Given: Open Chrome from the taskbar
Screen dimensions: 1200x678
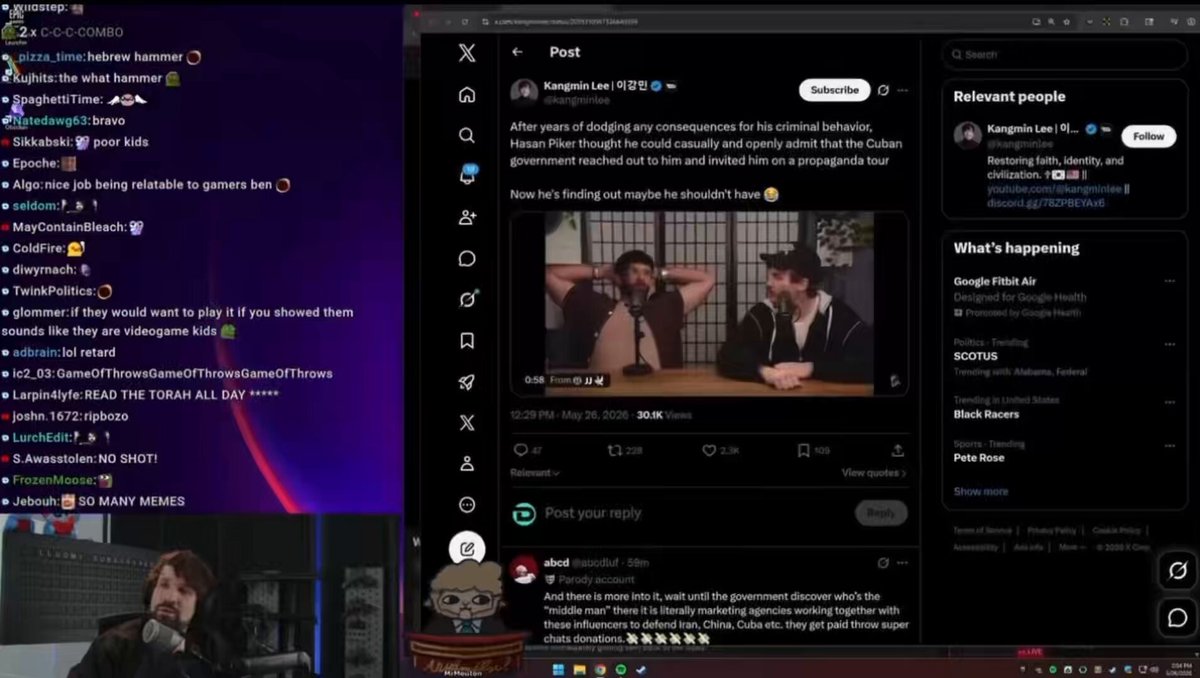Looking at the screenshot, I should [x=600, y=669].
